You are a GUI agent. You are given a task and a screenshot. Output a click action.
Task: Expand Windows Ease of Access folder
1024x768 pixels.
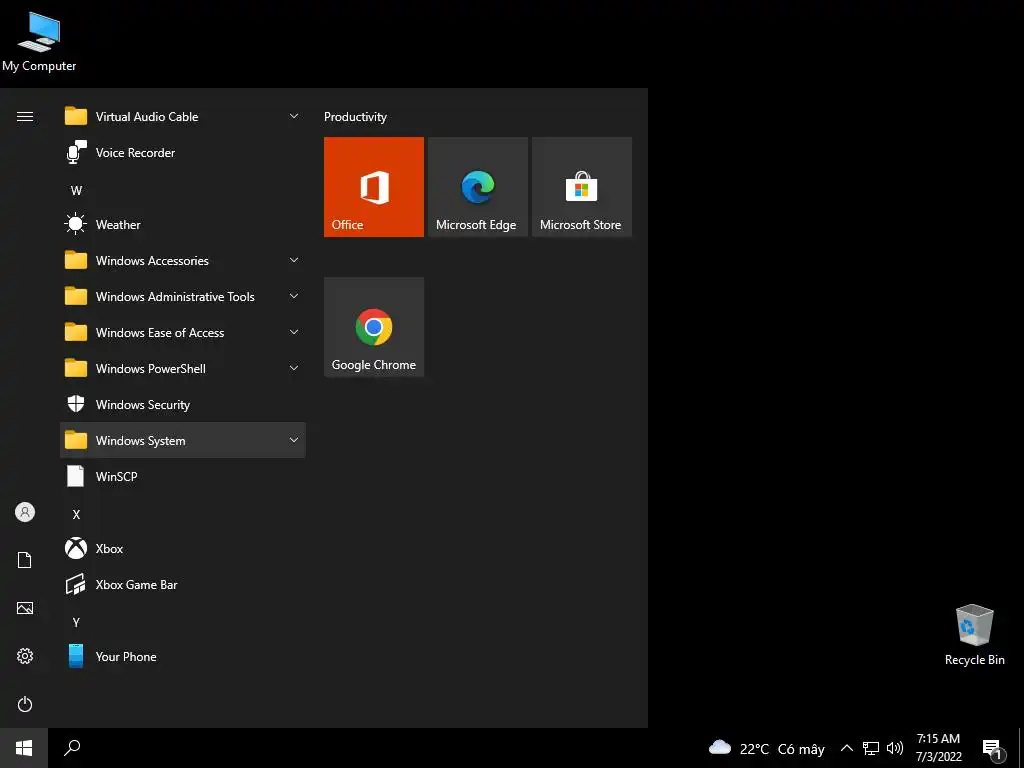click(183, 332)
